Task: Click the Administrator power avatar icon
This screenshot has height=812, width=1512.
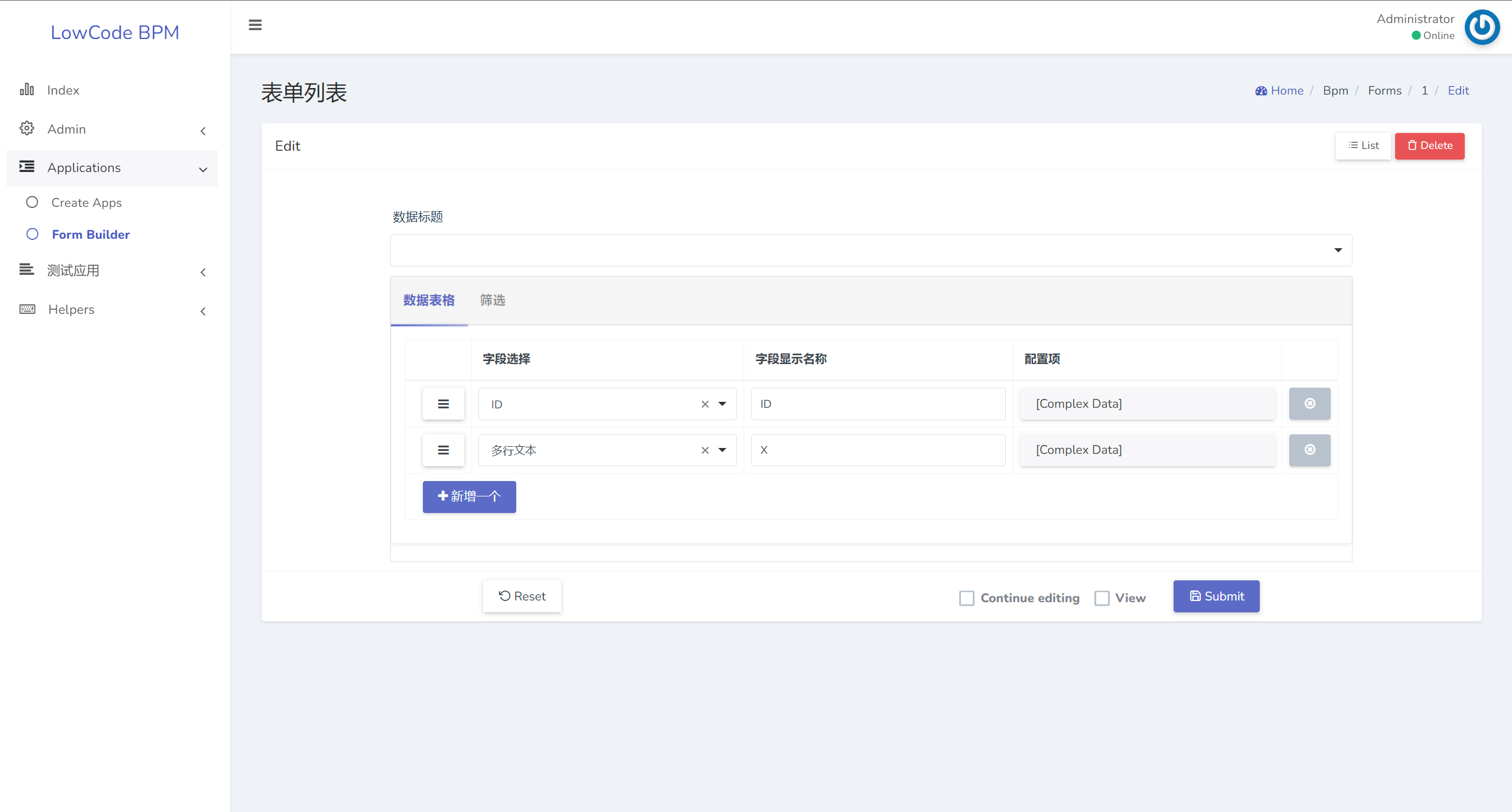Action: point(1481,27)
